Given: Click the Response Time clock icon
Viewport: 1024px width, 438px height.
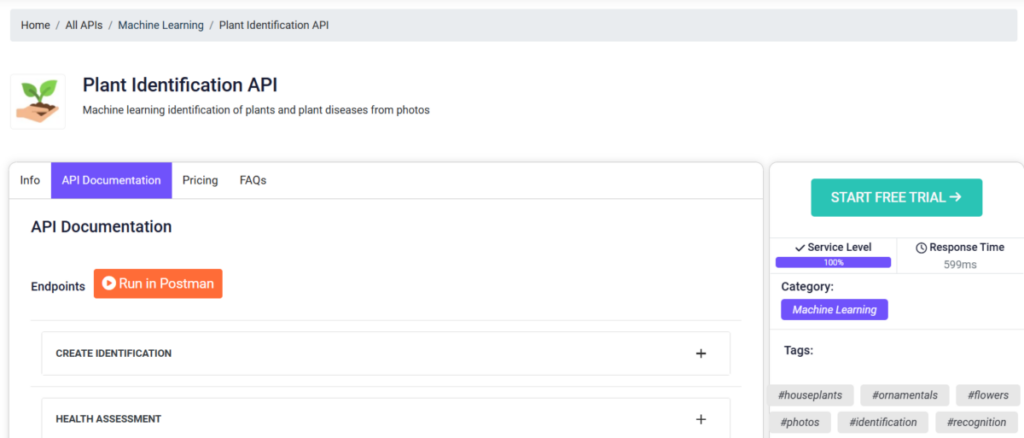Looking at the screenshot, I should tap(921, 247).
